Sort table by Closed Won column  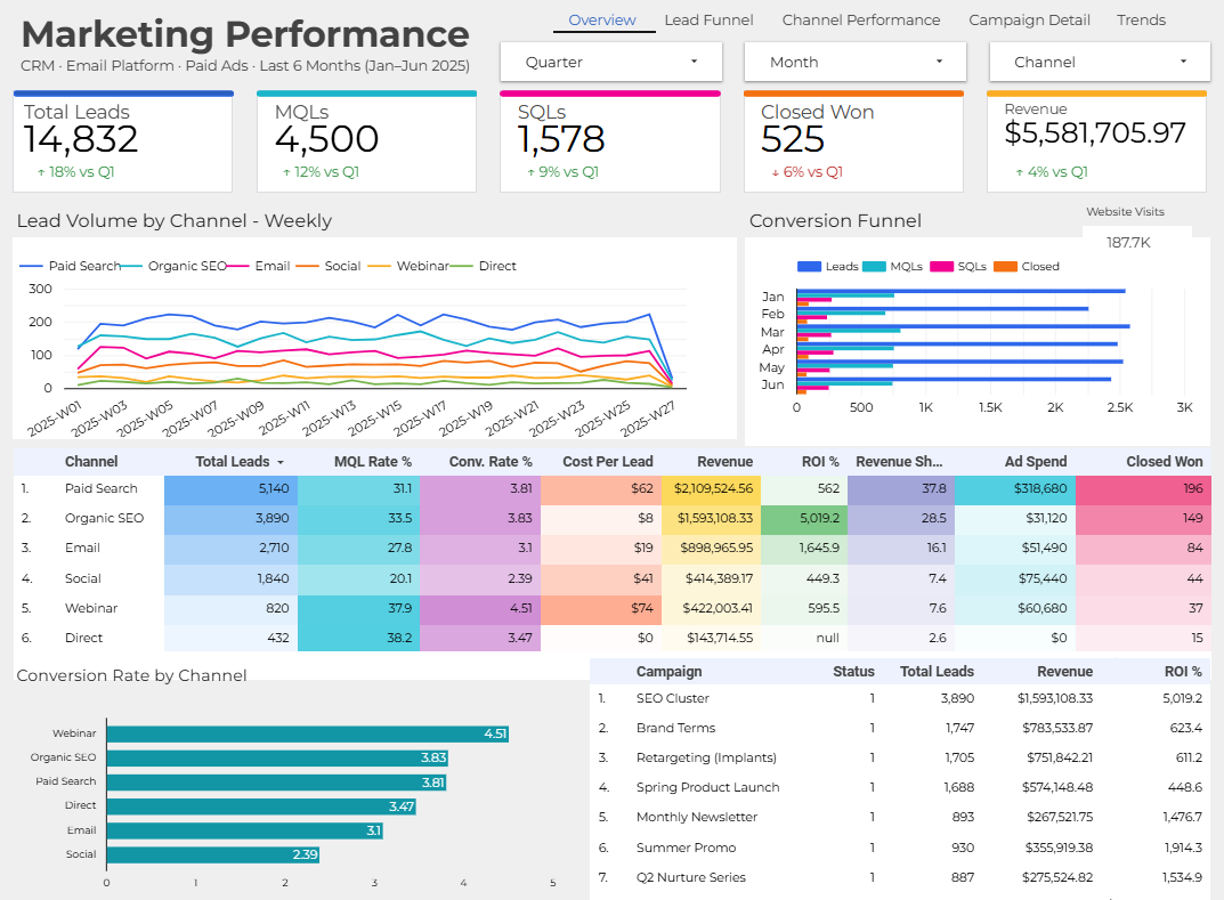1164,462
